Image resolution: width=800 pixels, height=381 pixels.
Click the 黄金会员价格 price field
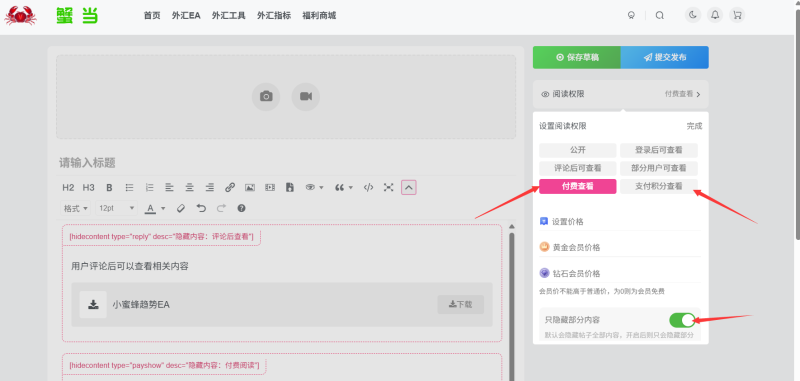click(620, 247)
